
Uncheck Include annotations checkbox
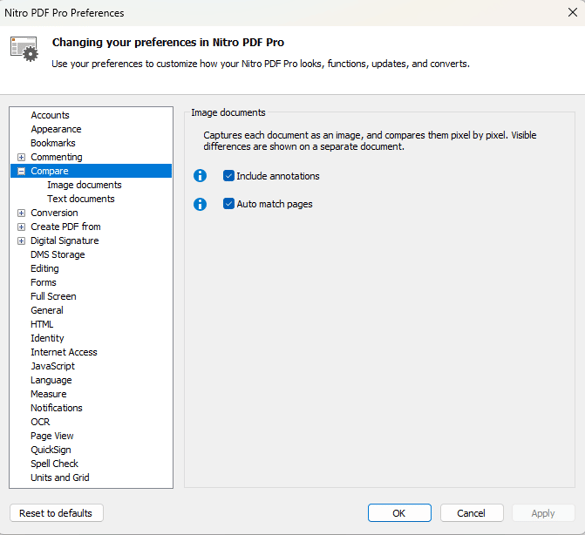point(228,176)
